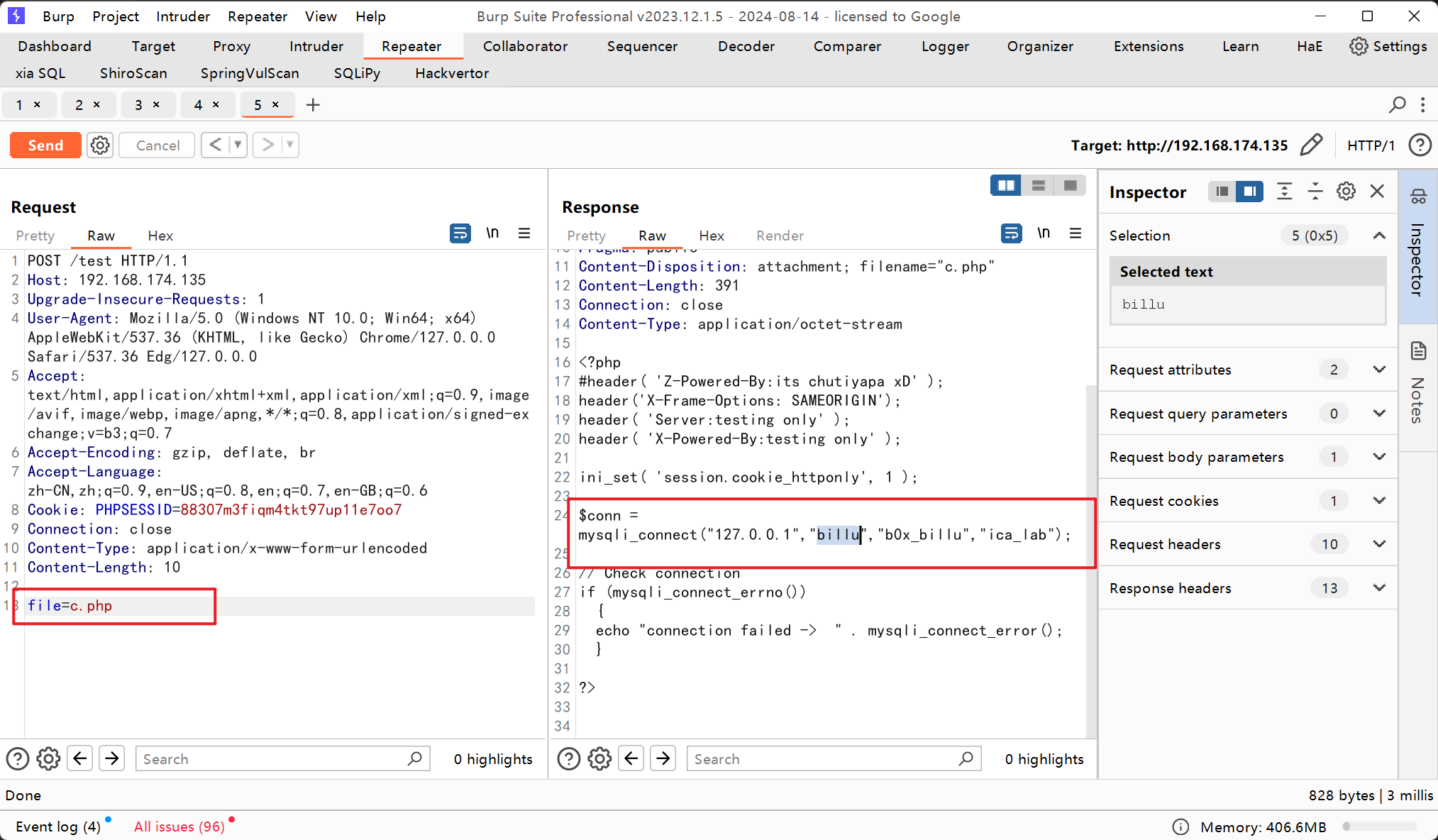
Task: Collapse all Inspector sections icon
Action: point(1315,192)
